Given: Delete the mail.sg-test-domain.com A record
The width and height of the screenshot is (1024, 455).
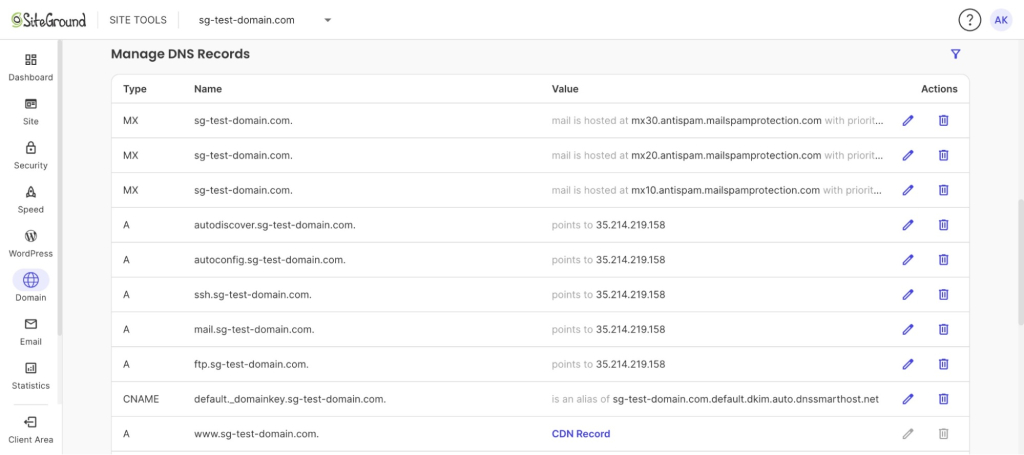Looking at the screenshot, I should [944, 329].
